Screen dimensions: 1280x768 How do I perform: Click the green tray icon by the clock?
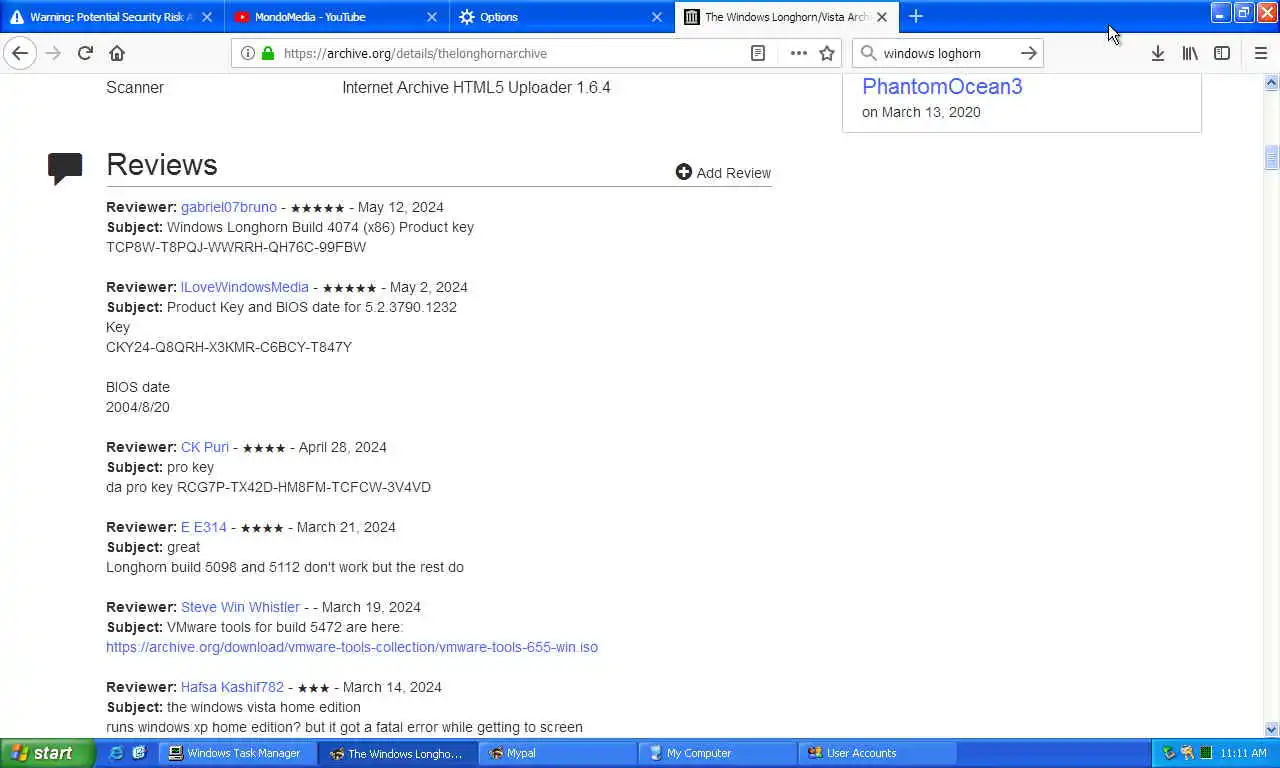[1206, 753]
